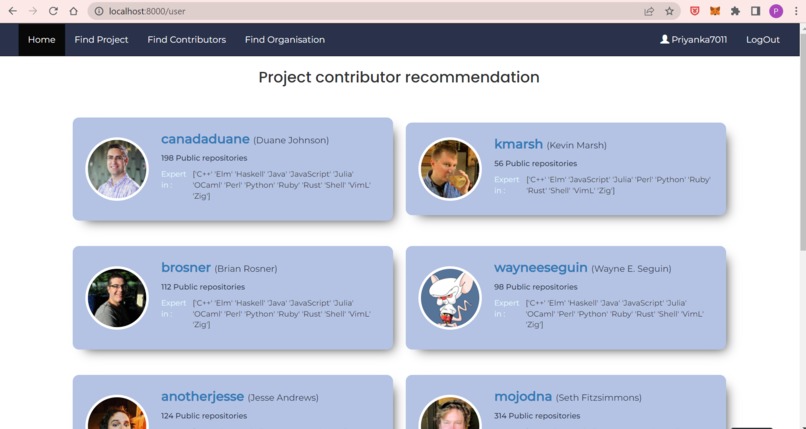
Task: Click '(Duane Johnson)' name text
Action: [x=291, y=140]
